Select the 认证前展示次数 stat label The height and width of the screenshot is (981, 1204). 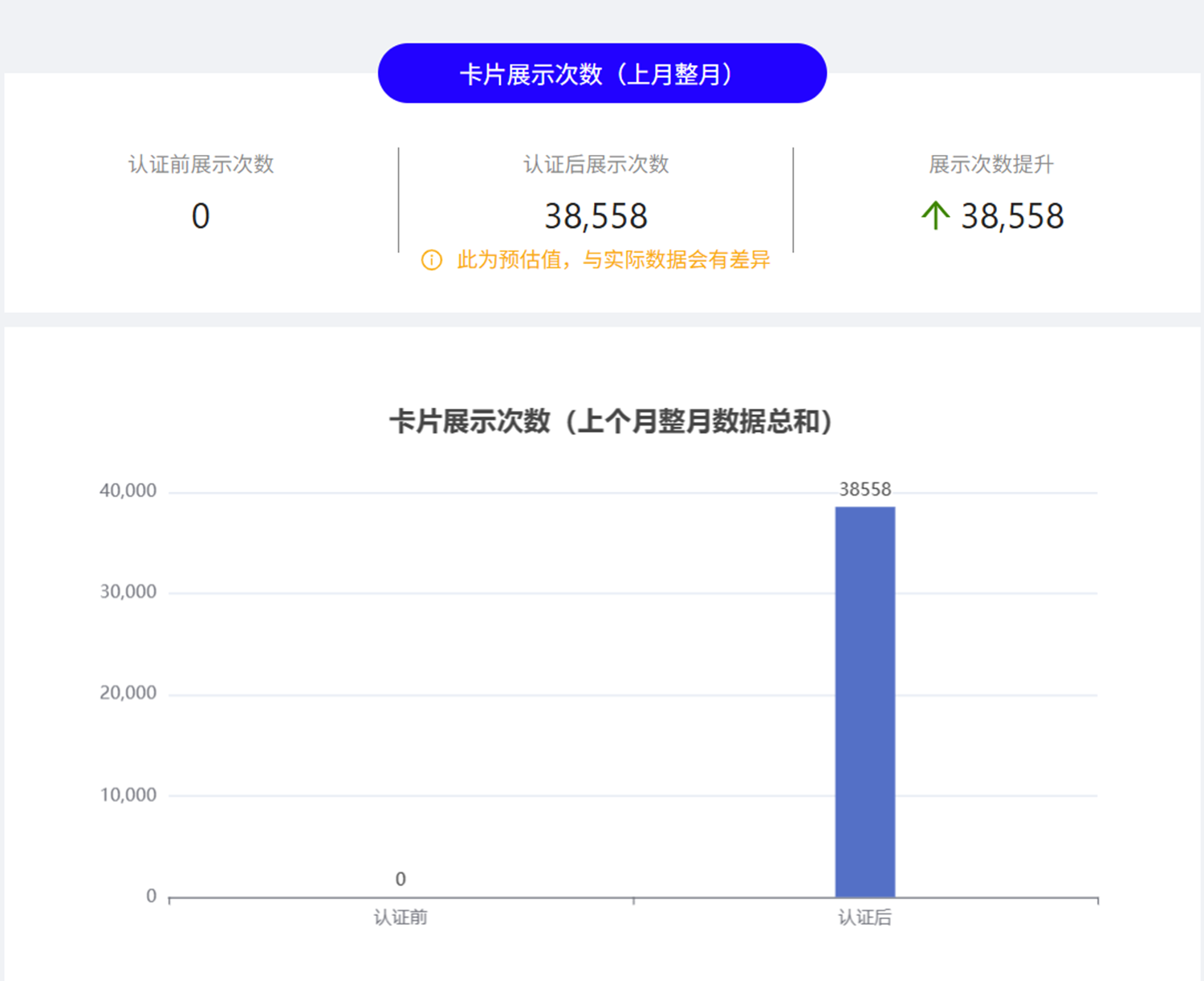[201, 165]
